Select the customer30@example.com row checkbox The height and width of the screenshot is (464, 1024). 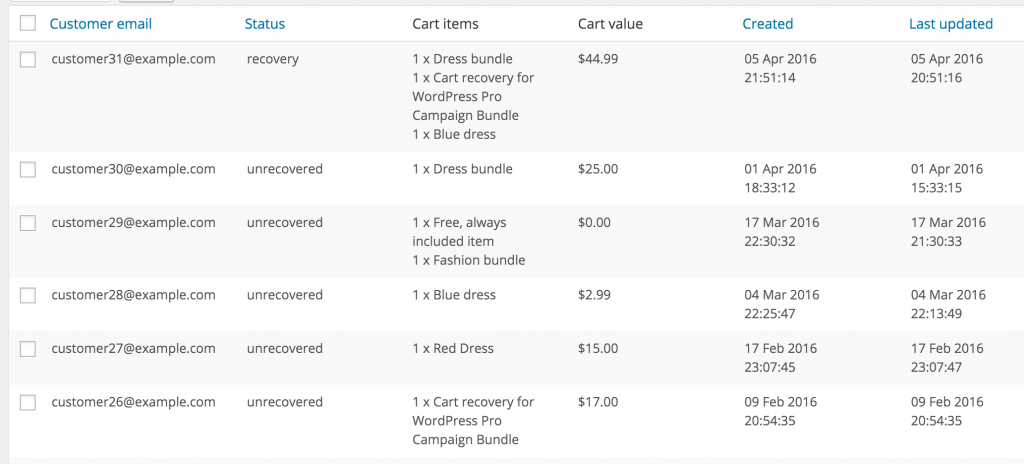(x=28, y=170)
